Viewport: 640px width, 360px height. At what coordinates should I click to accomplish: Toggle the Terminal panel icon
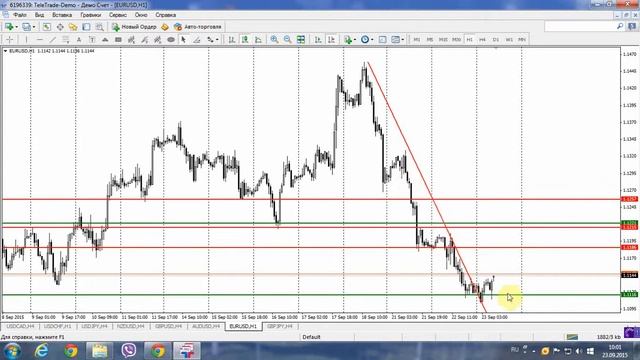(86, 27)
